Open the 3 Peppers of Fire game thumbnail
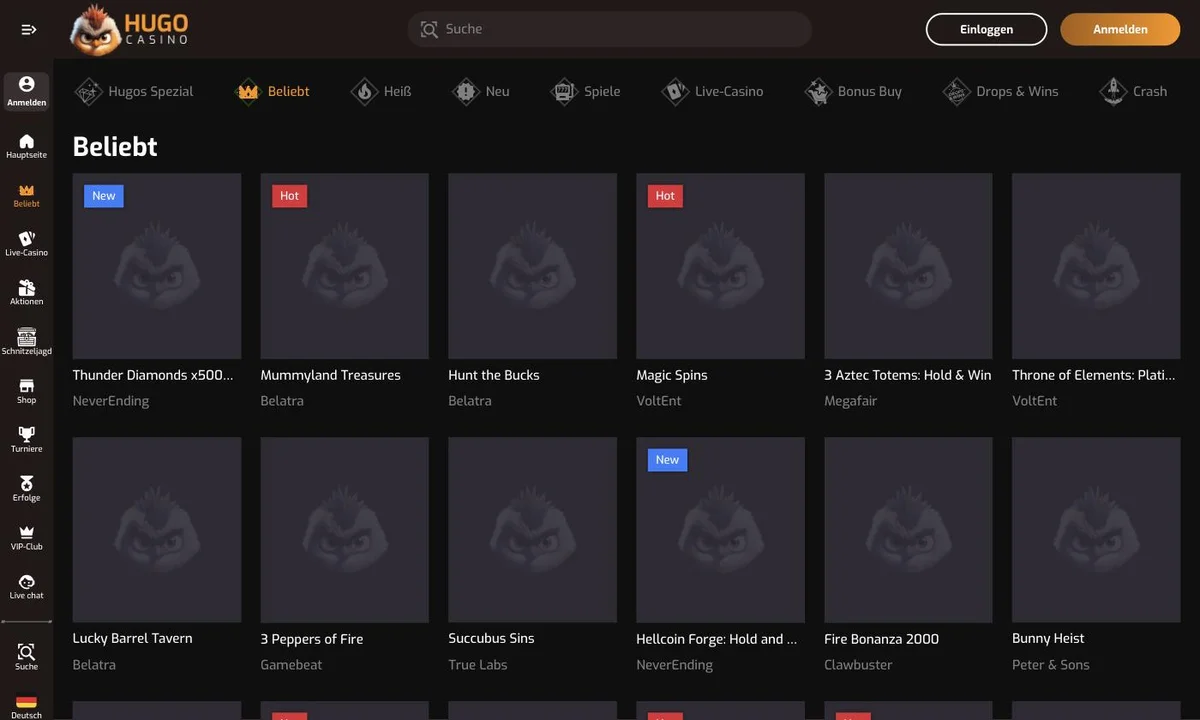This screenshot has height=720, width=1200. [x=345, y=530]
